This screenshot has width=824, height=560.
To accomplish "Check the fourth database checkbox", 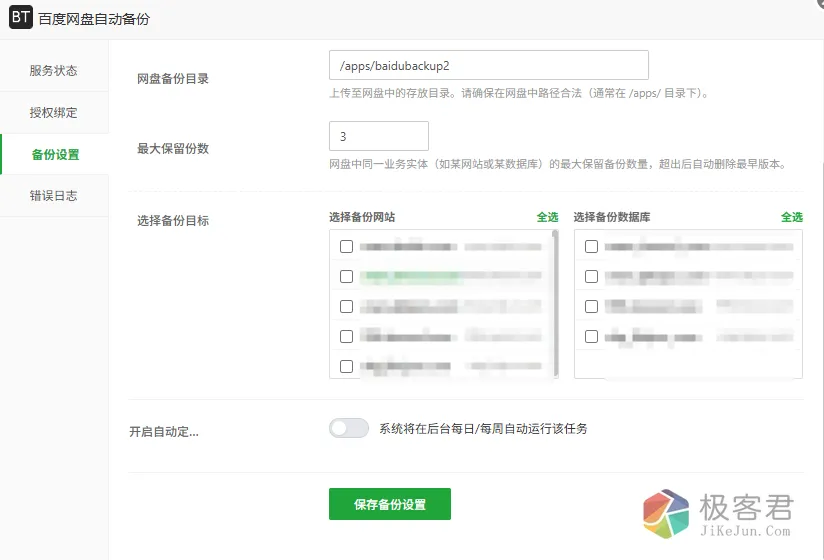I will [591, 336].
